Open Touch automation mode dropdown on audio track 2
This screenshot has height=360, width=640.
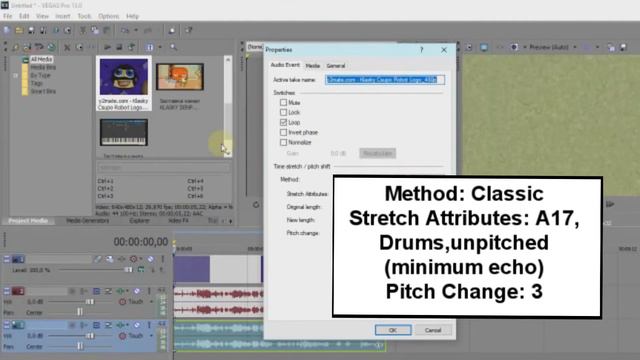point(151,302)
